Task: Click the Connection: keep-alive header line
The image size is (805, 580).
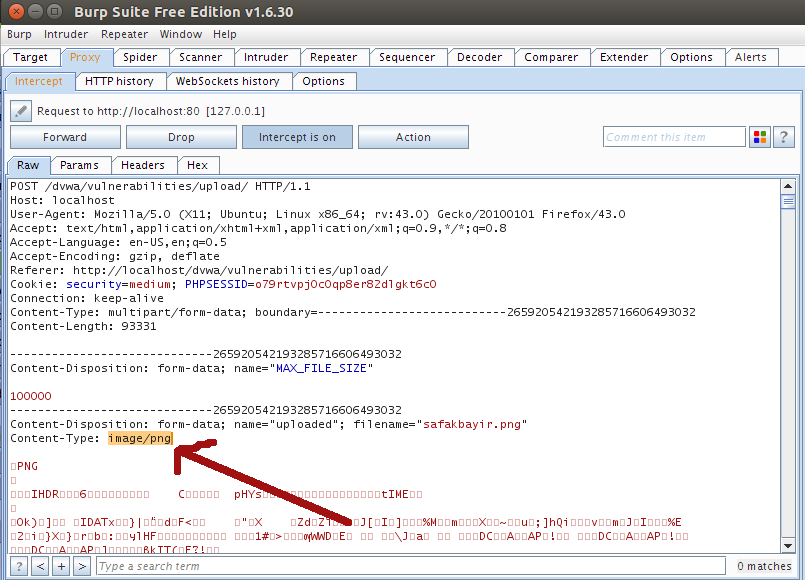Action: coord(87,298)
